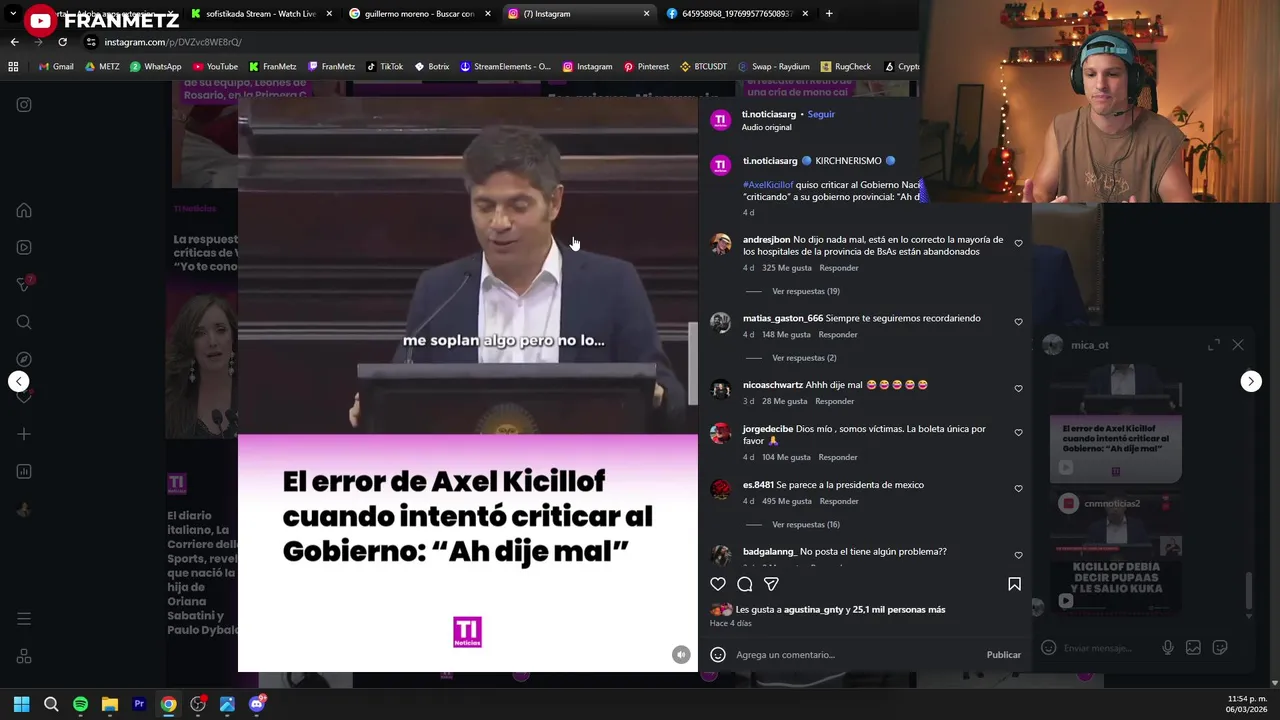Screen dimensions: 1280x720
Task: Switch to 'sofistikada Stream - Watch Live' tab
Action: point(261,14)
